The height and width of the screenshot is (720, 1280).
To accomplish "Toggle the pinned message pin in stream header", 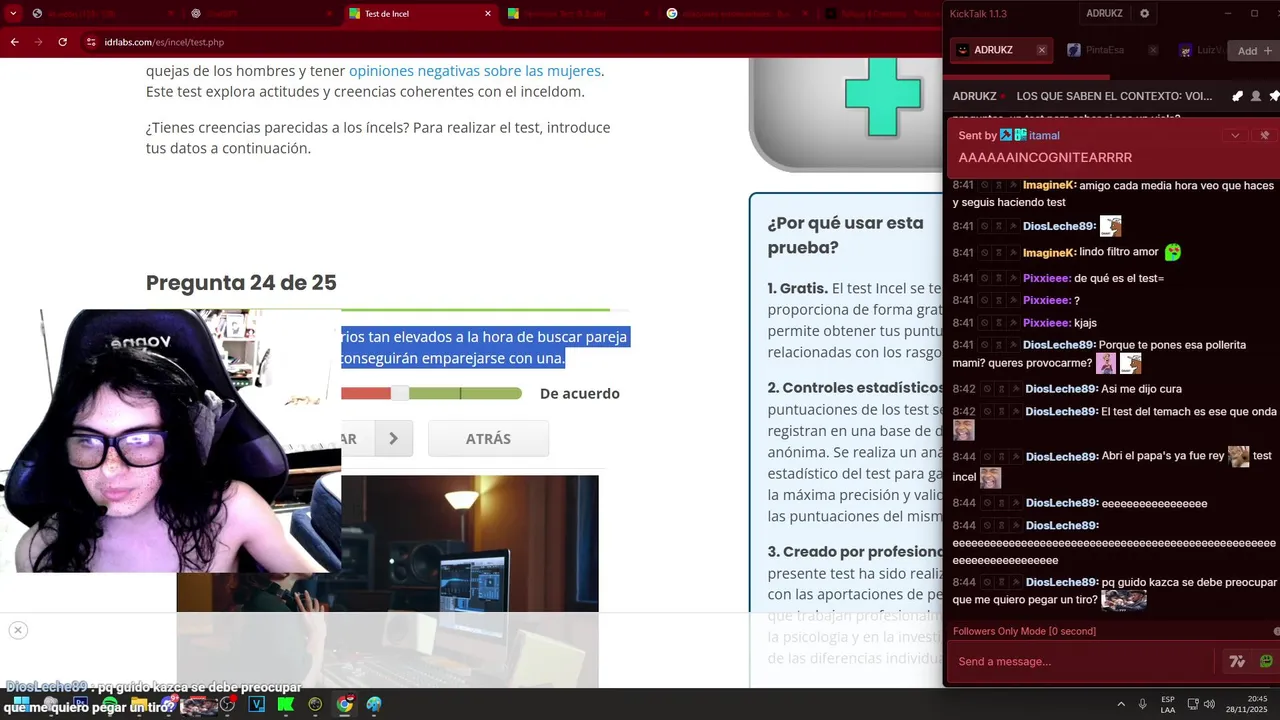I will point(1274,97).
